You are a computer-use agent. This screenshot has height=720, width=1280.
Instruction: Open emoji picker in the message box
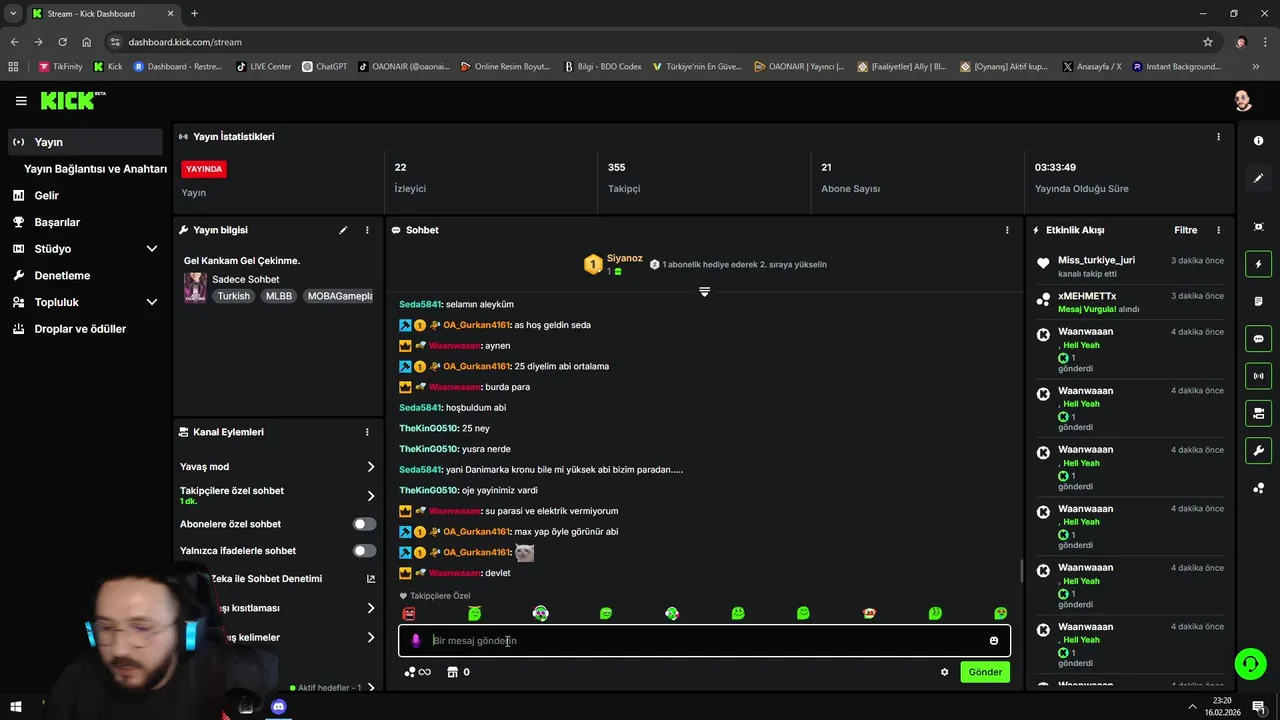994,641
